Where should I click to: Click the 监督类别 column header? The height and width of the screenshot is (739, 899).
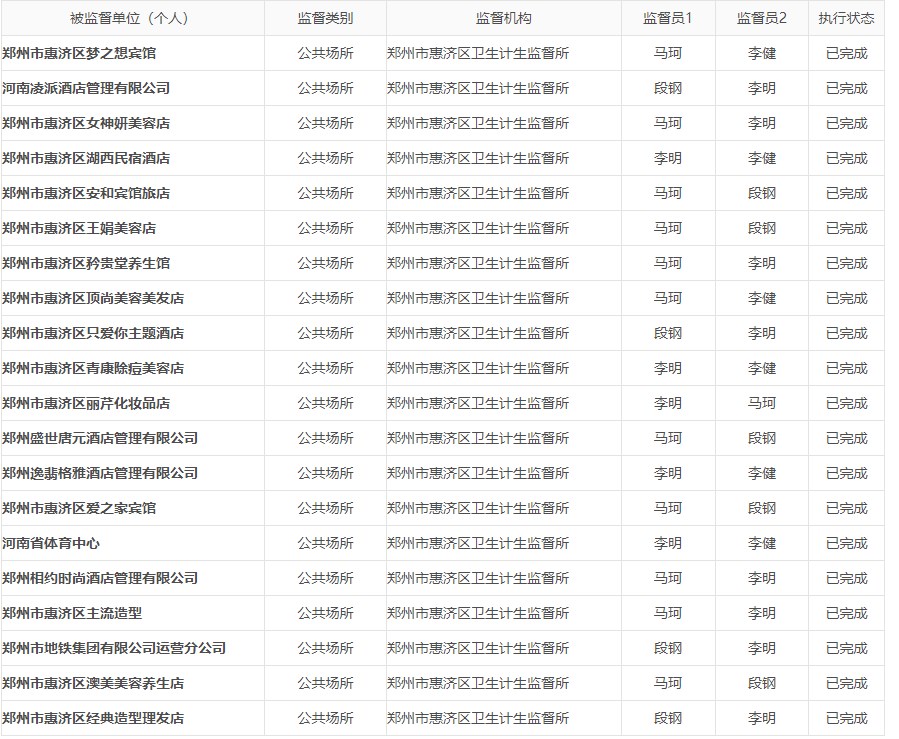pyautogui.click(x=325, y=18)
